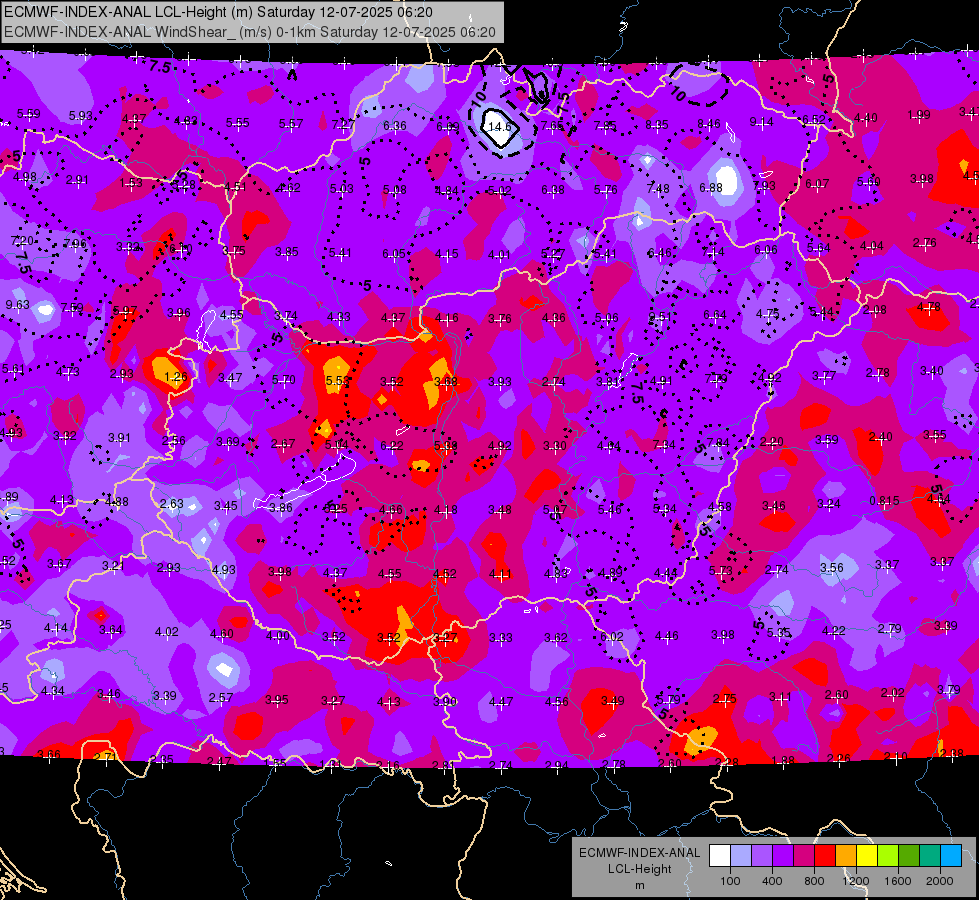Click the 7.48 wind shear value

tap(658, 189)
